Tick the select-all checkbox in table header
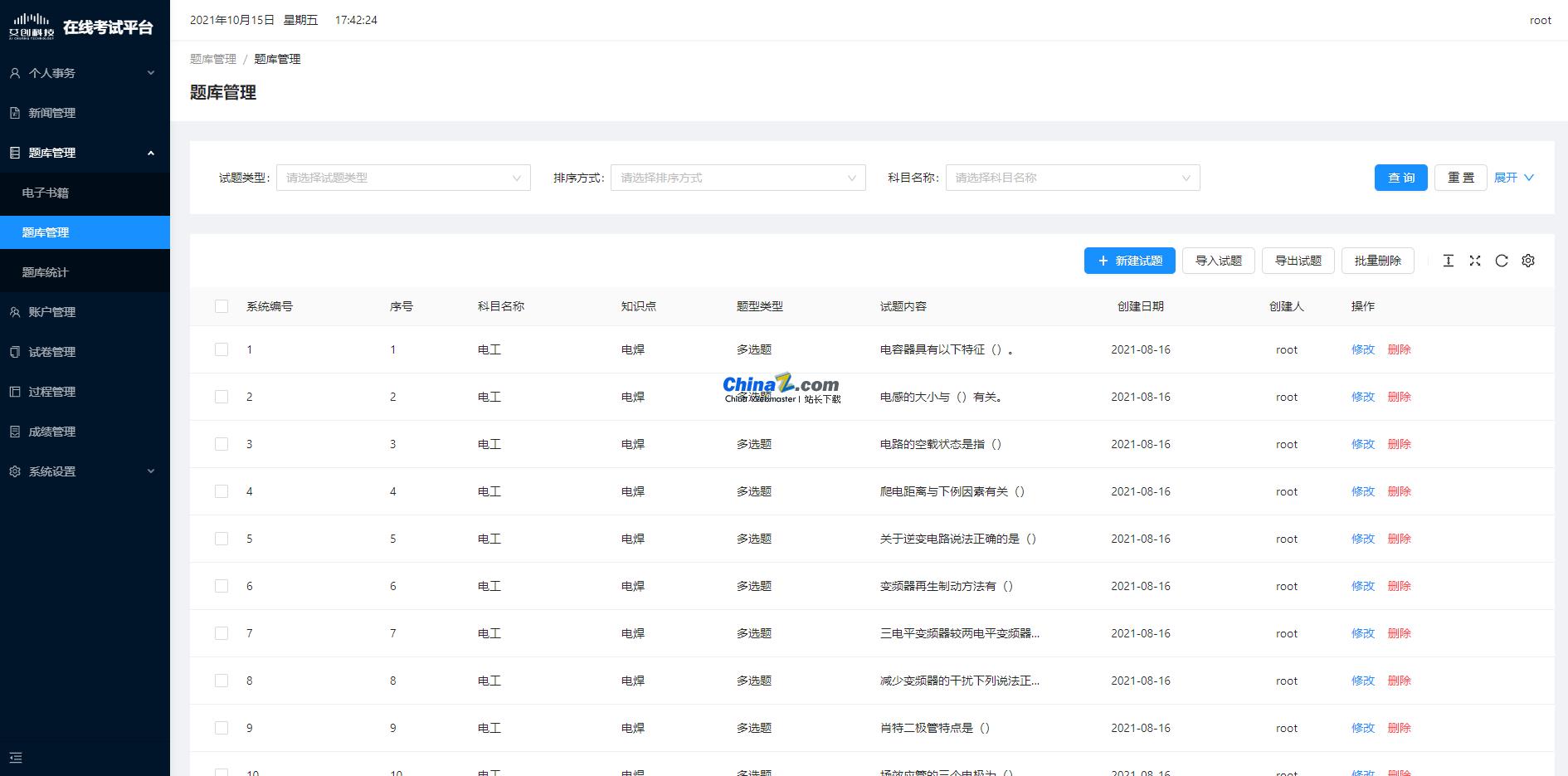This screenshot has width=1568, height=776. click(222, 306)
